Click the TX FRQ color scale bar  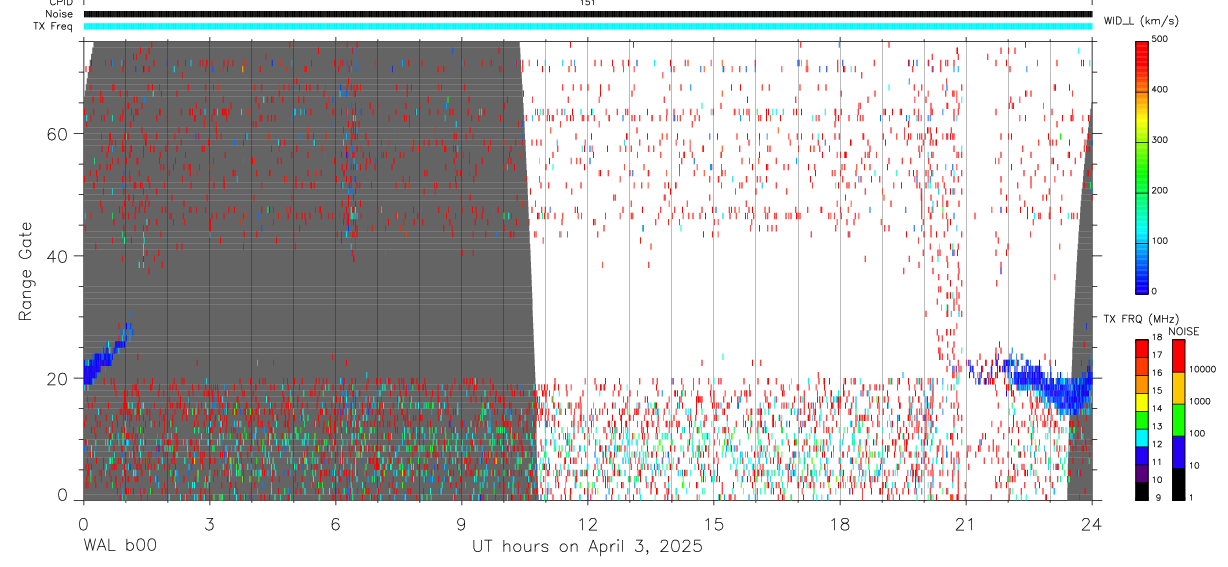click(x=1142, y=419)
